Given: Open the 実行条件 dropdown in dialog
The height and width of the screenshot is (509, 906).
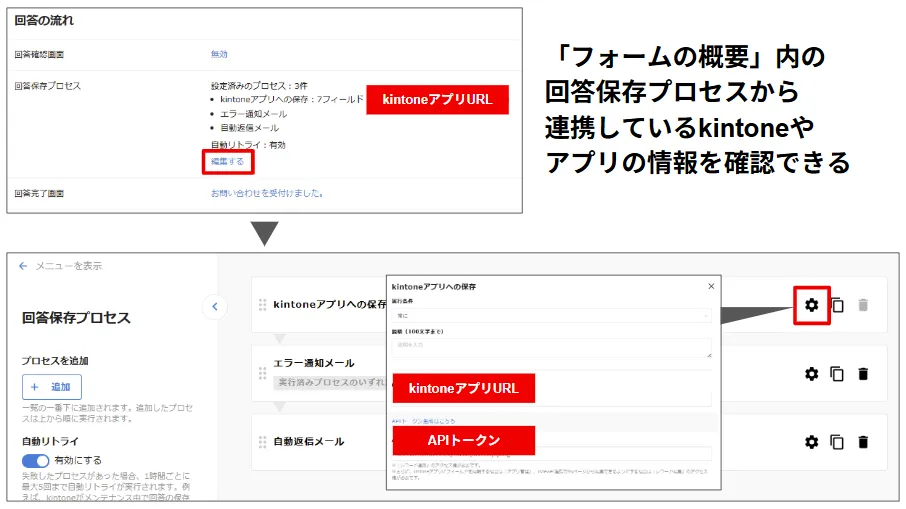Looking at the screenshot, I should pyautogui.click(x=551, y=315).
